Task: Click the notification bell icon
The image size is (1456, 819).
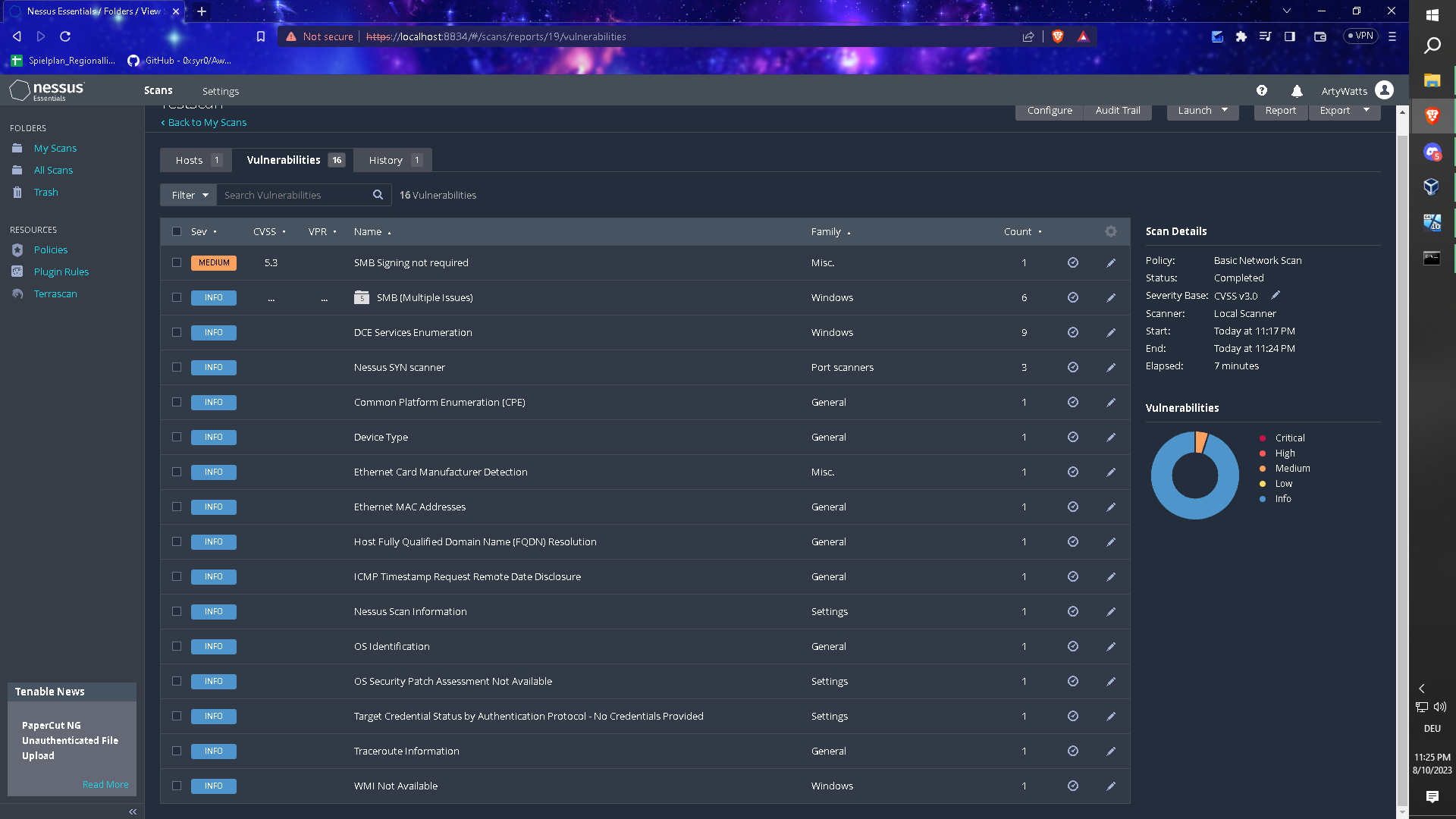Action: point(1297,90)
